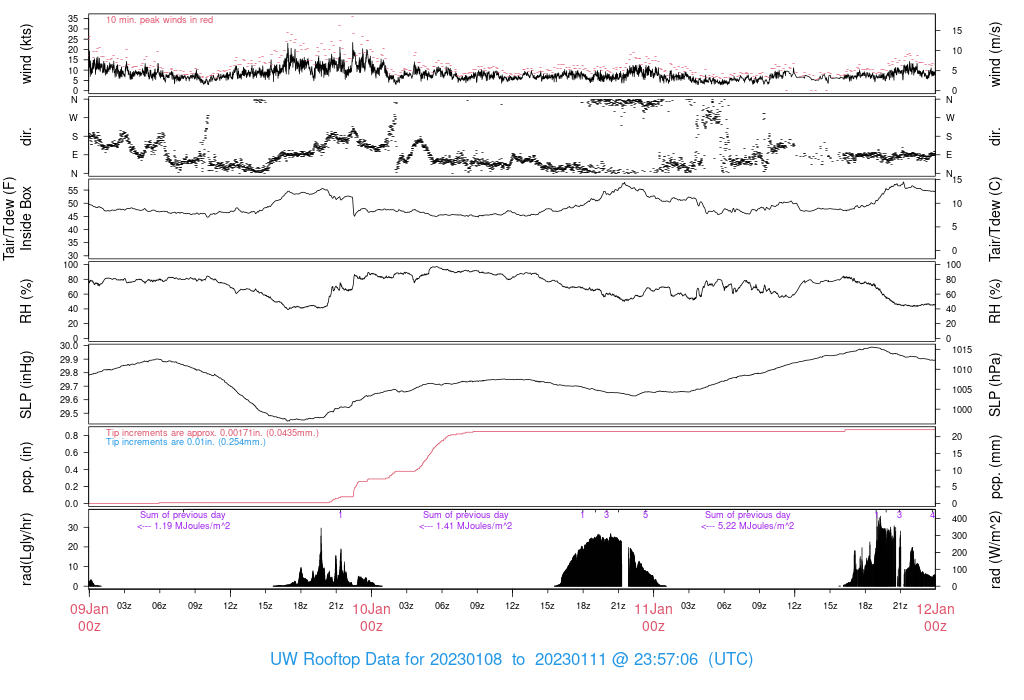Viewport: 1024px width, 700px height.
Task: Click the '09Jan 00z' date marker
Action: point(89,618)
